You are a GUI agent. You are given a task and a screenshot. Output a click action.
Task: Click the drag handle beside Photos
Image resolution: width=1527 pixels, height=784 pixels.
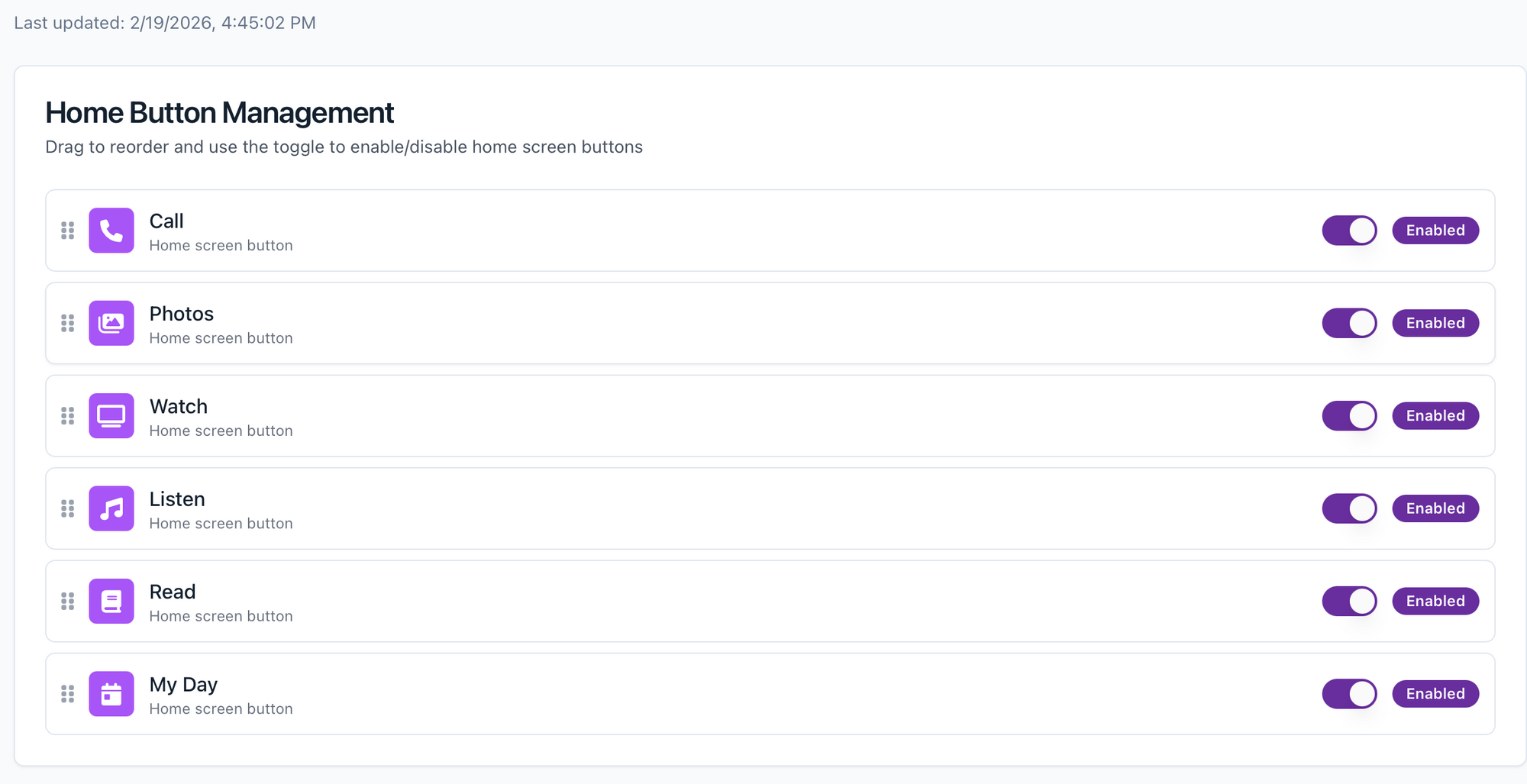(x=68, y=323)
